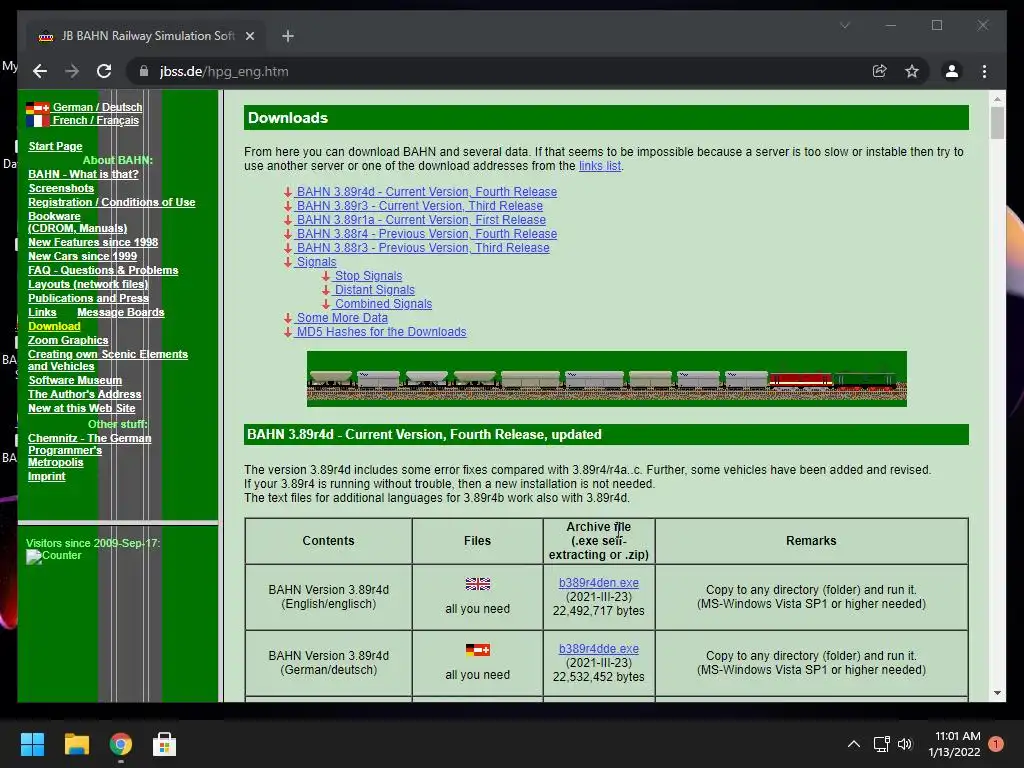The width and height of the screenshot is (1024, 768).
Task: Close the JB BAHN Railway Simulation tab
Action: [x=249, y=36]
